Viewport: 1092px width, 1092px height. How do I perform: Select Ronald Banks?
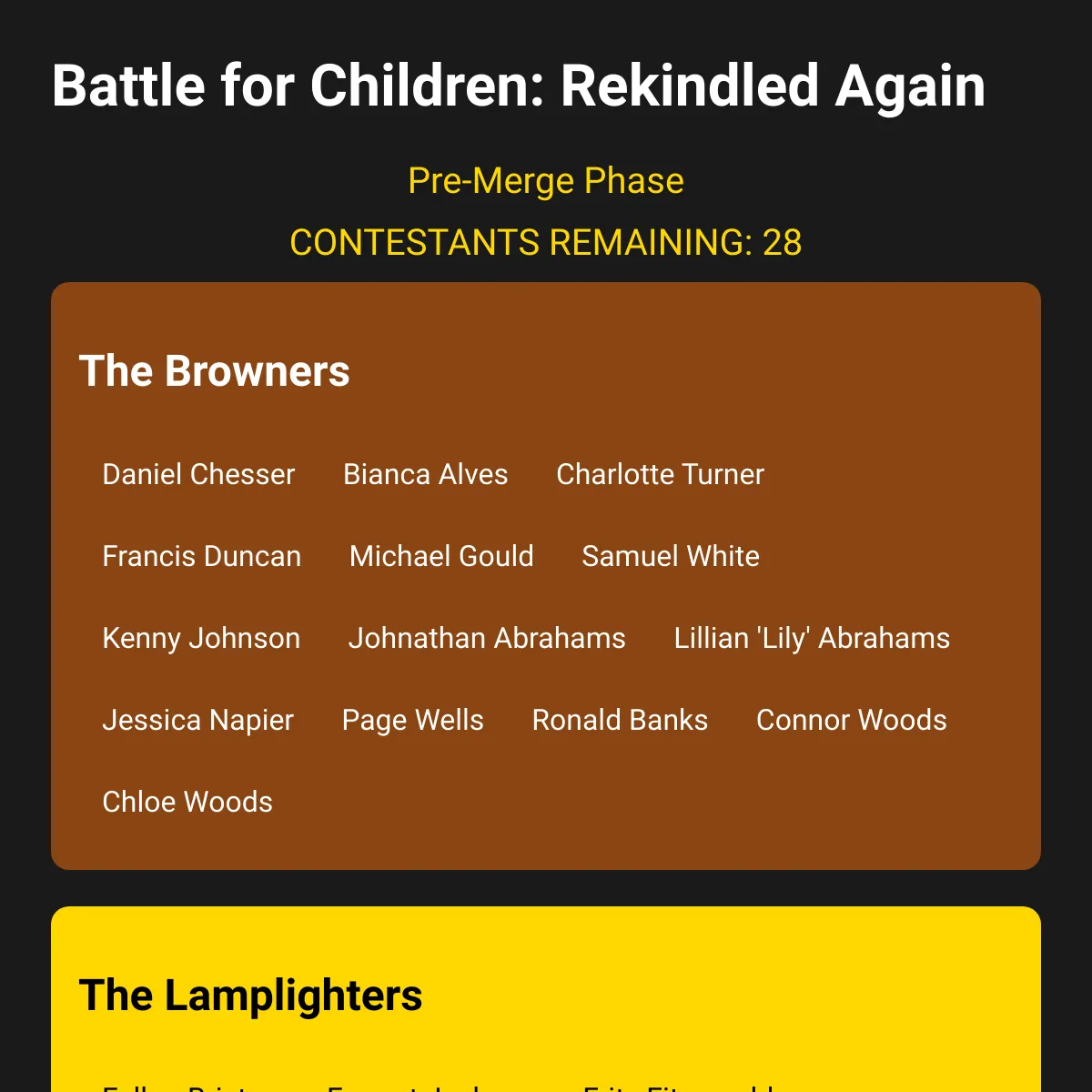click(620, 720)
